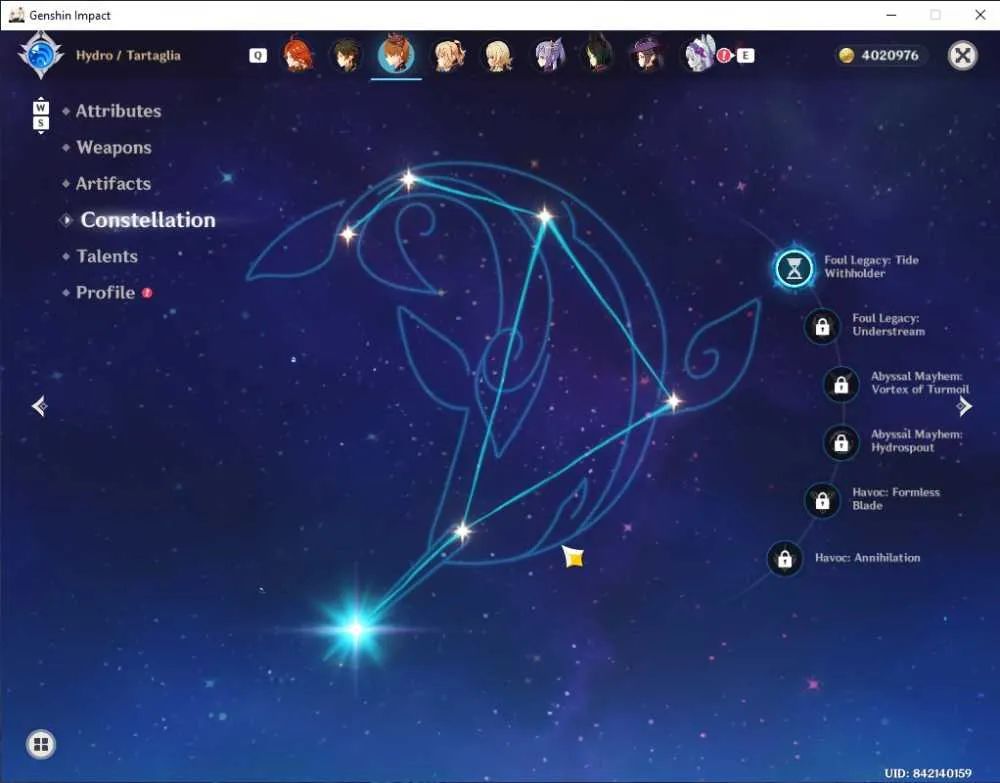Click the lock icon for Abyssal Mayhem: Hydrospout
The image size is (1000, 783).
841,443
